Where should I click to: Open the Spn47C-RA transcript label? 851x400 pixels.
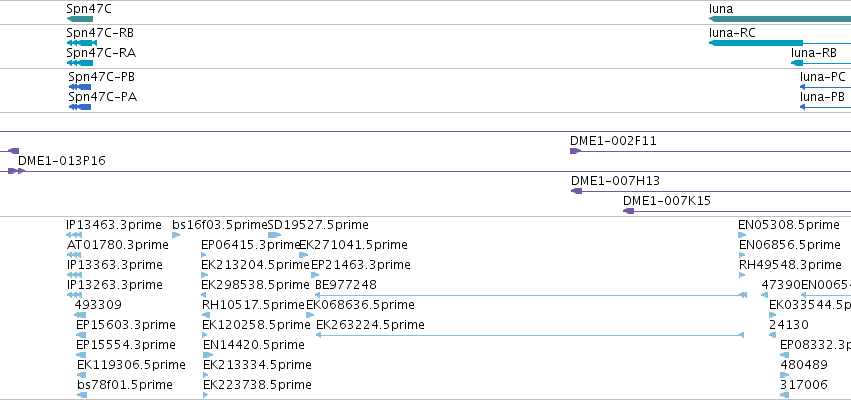(101, 53)
